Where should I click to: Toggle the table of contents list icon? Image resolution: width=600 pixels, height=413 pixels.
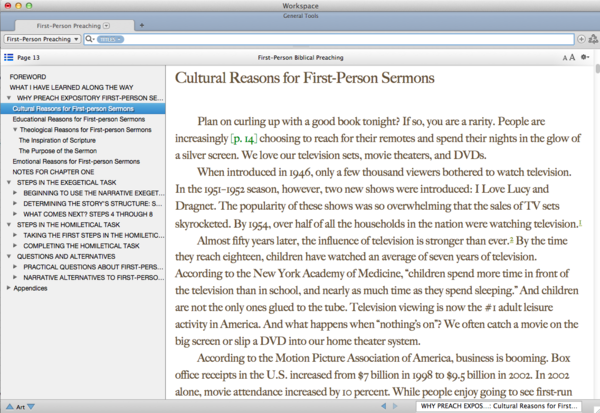(x=8, y=57)
